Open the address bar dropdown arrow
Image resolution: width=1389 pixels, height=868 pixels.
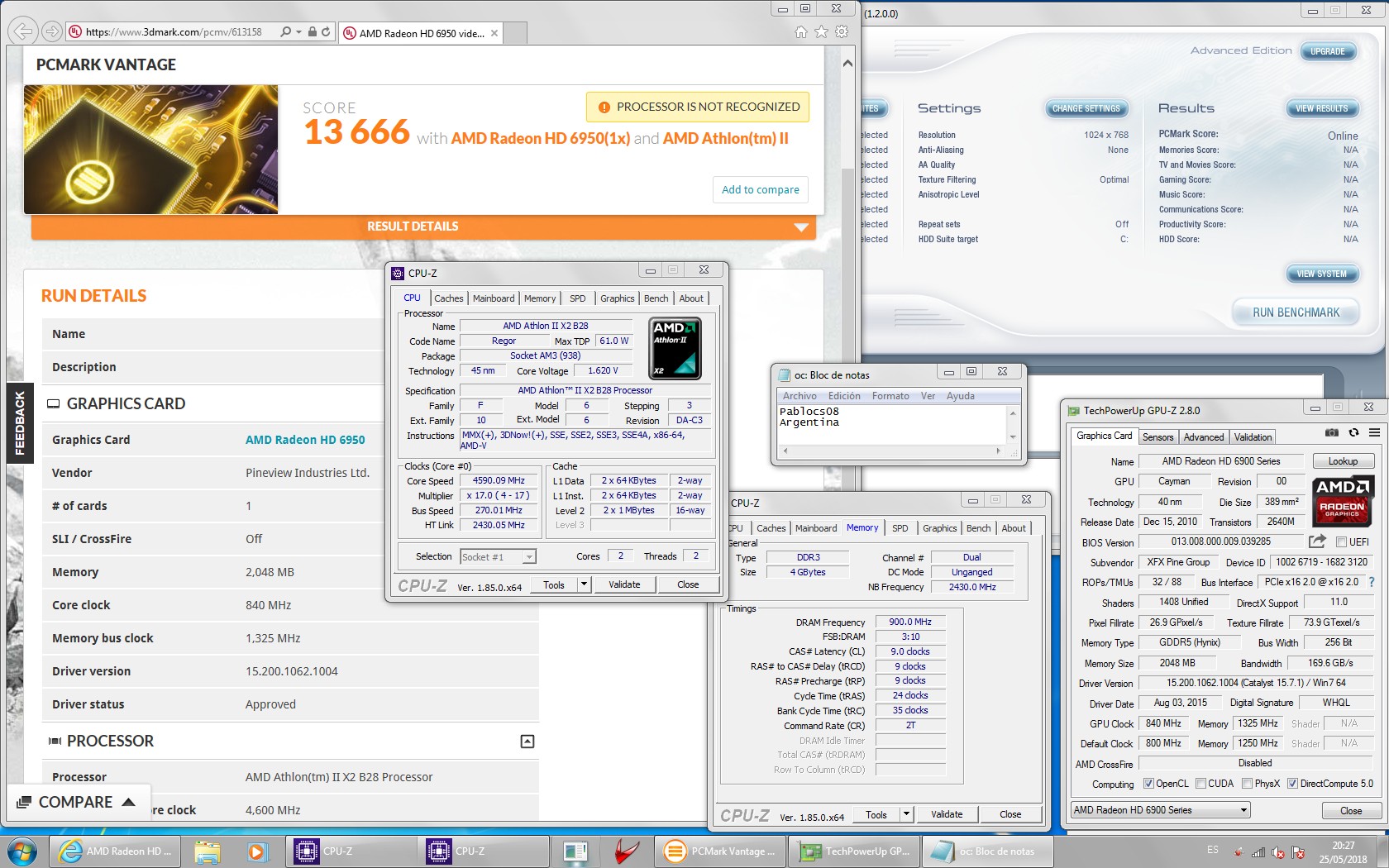(299, 31)
